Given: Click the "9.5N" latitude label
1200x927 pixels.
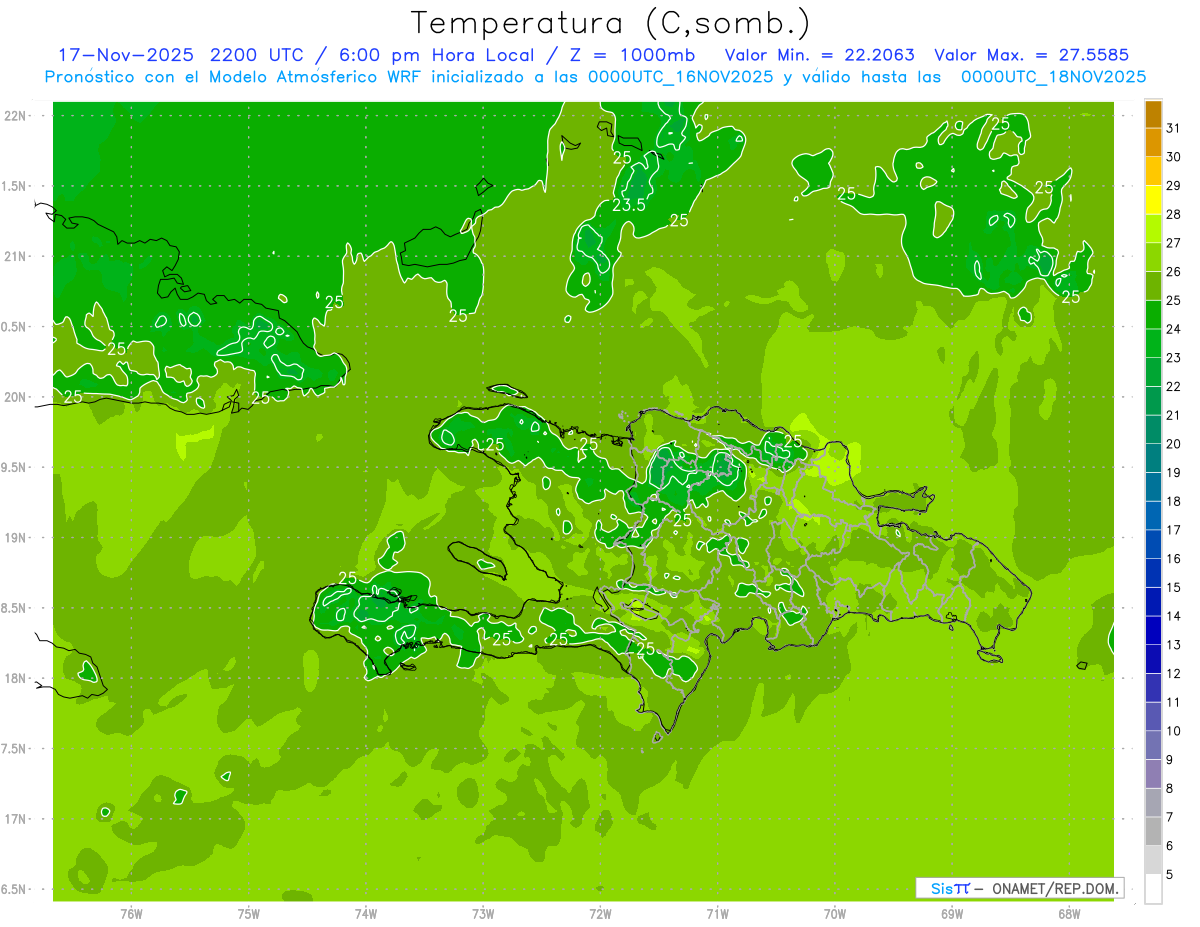Looking at the screenshot, I should coord(15,468).
